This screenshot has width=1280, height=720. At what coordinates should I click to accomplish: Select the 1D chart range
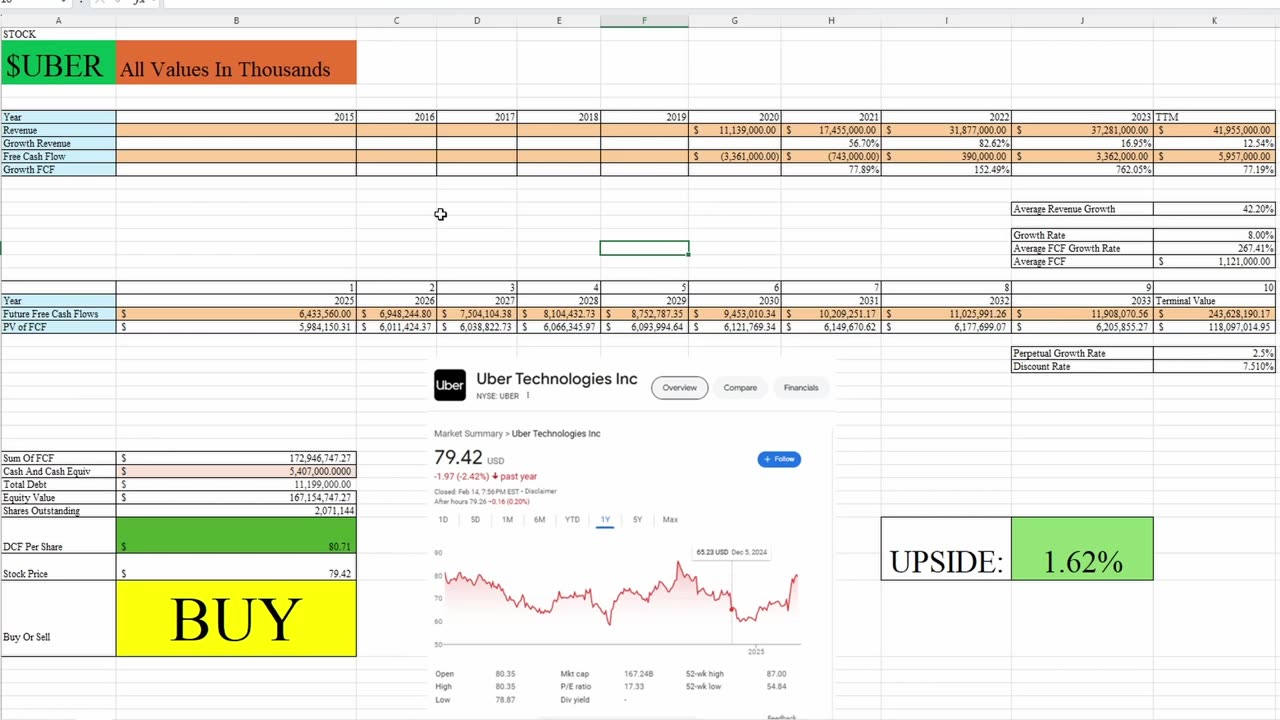(x=443, y=520)
